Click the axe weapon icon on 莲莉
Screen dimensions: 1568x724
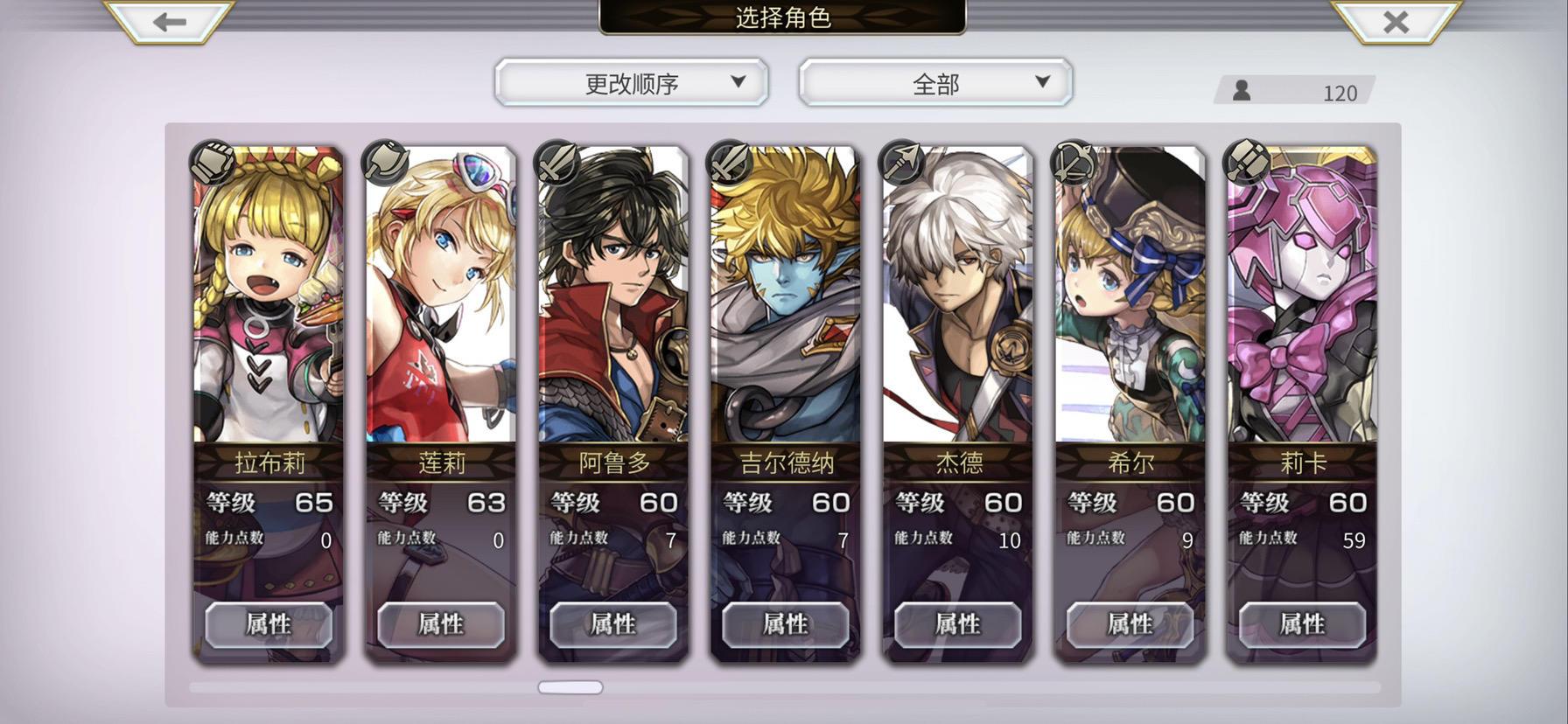[385, 163]
